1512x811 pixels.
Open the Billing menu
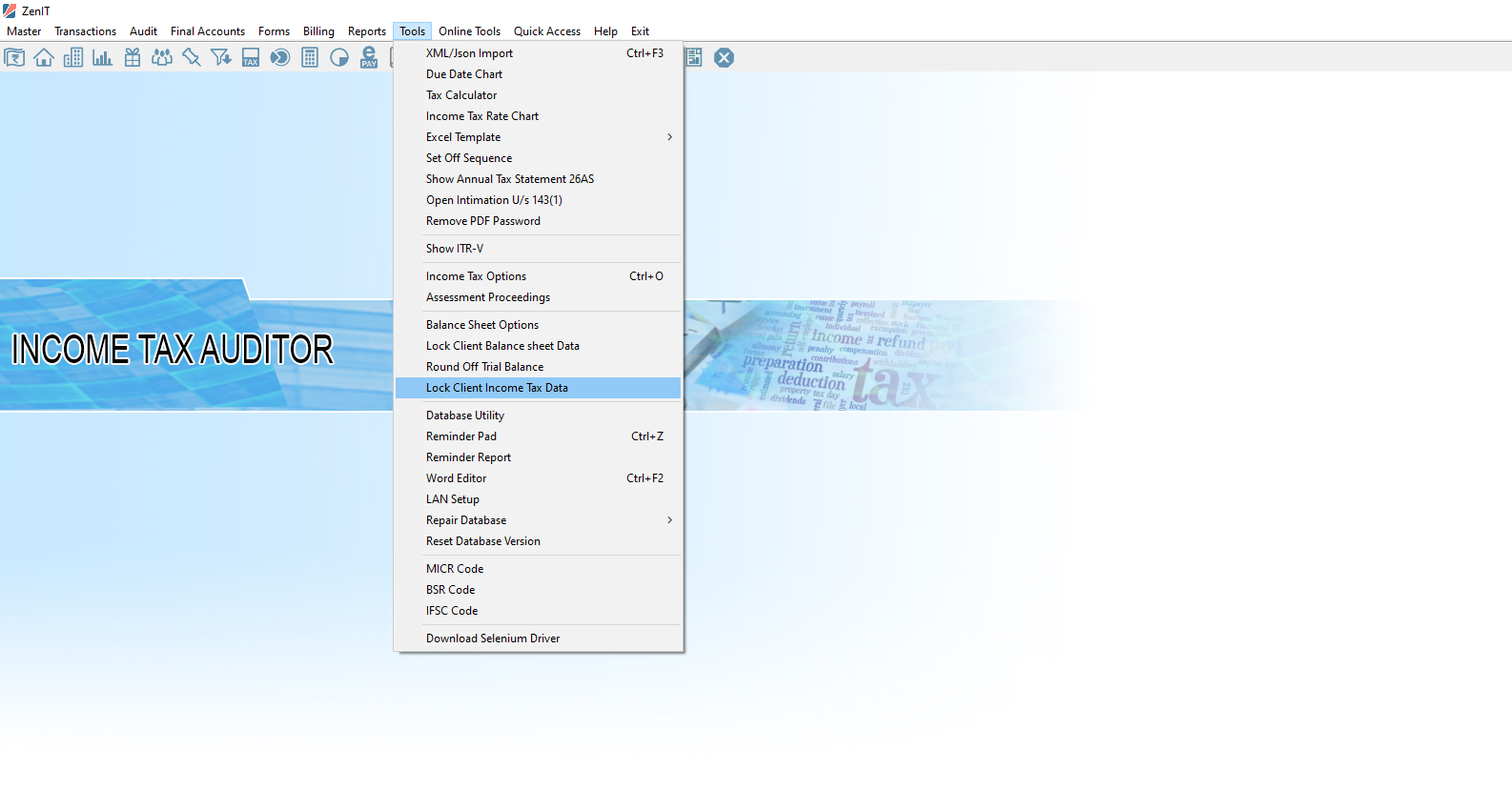coord(319,31)
